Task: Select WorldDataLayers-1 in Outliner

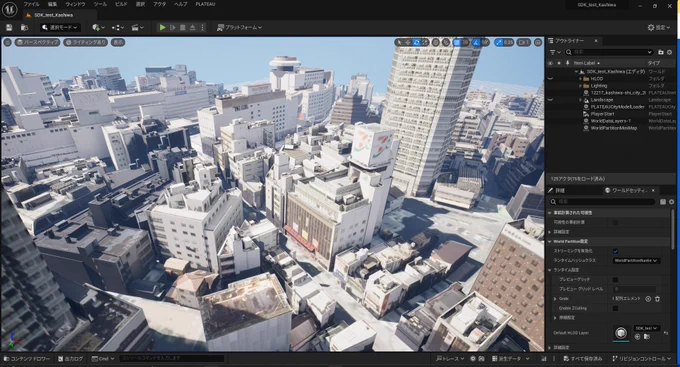Action: coord(611,121)
